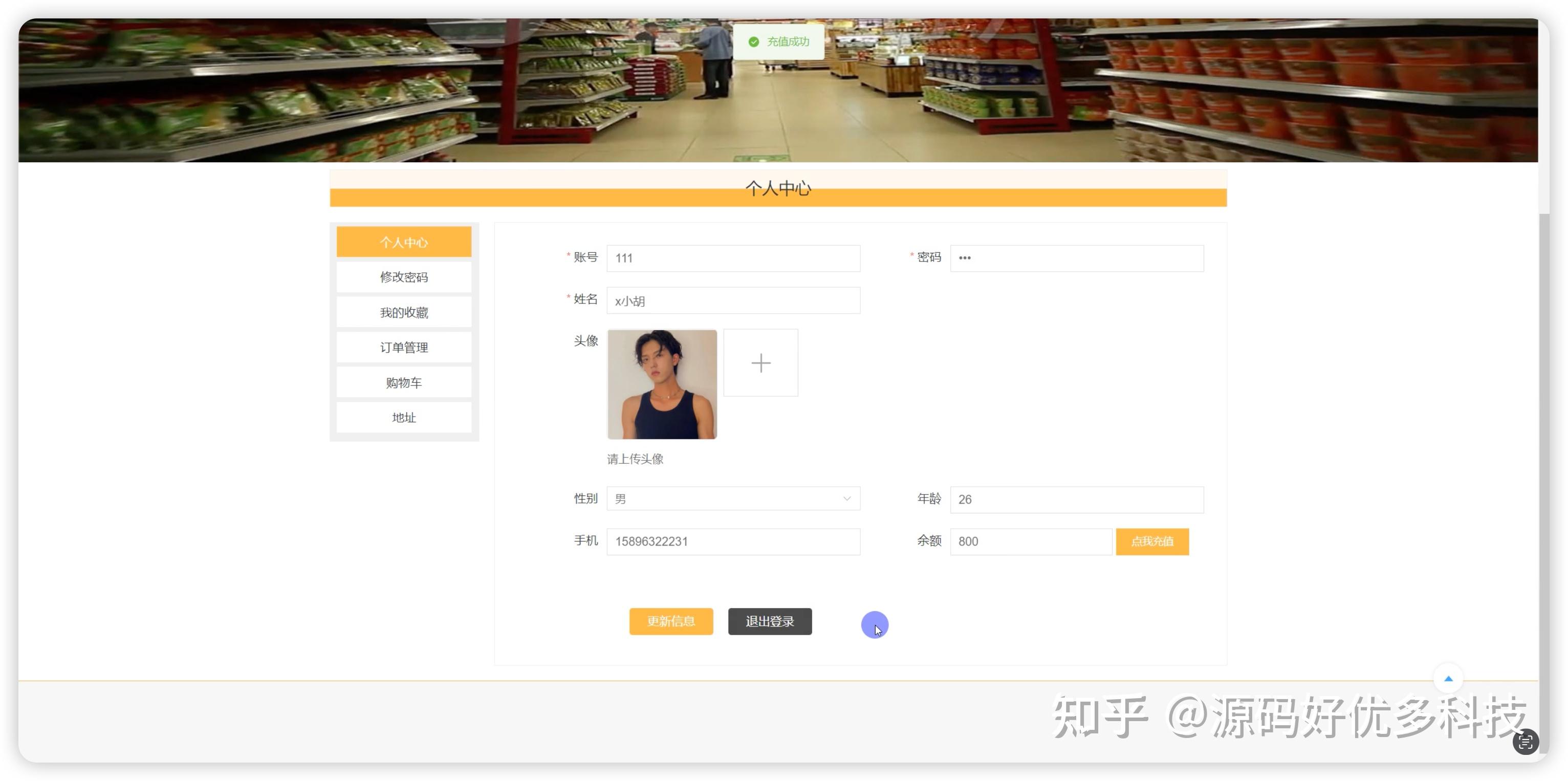Click the 账号 account input field
The width and height of the screenshot is (1568, 781).
coord(733,258)
